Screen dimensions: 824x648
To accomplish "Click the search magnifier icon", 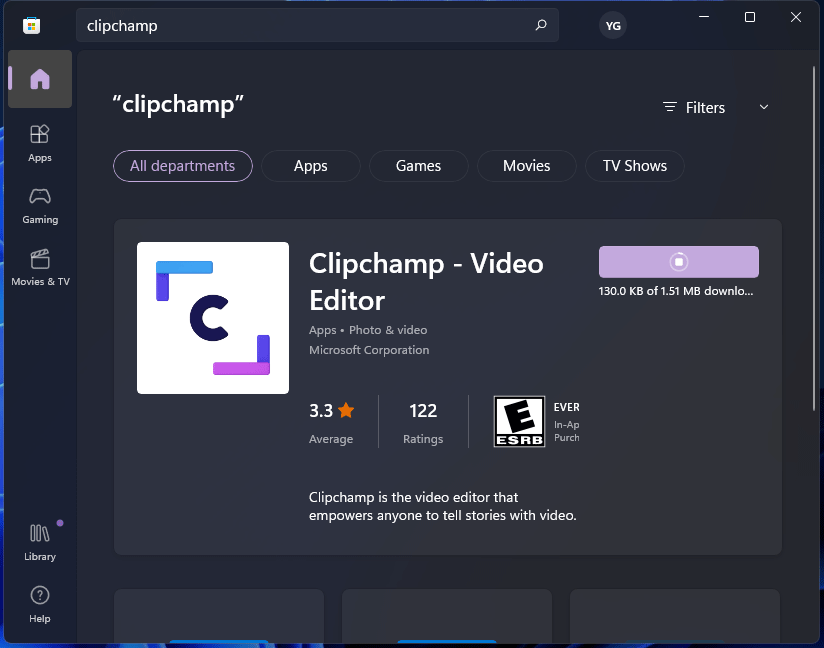I will point(540,25).
